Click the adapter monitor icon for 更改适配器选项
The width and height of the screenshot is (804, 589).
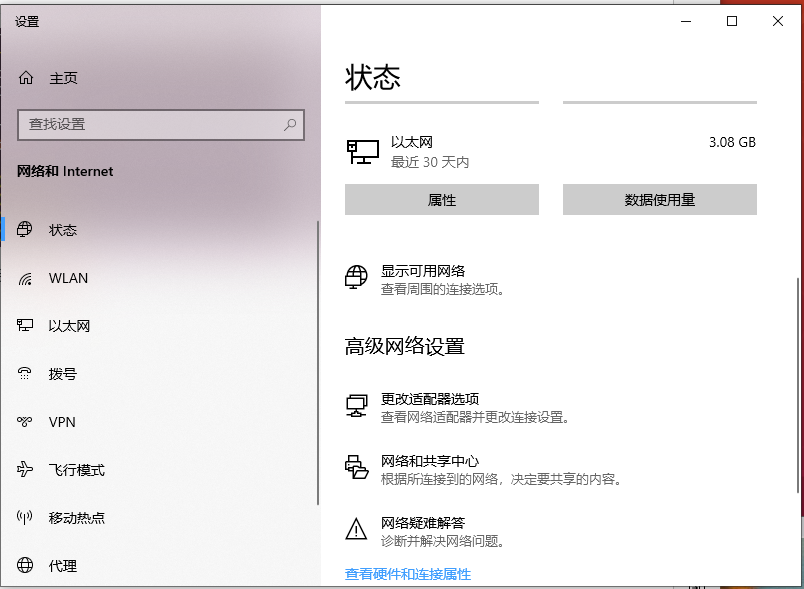356,405
